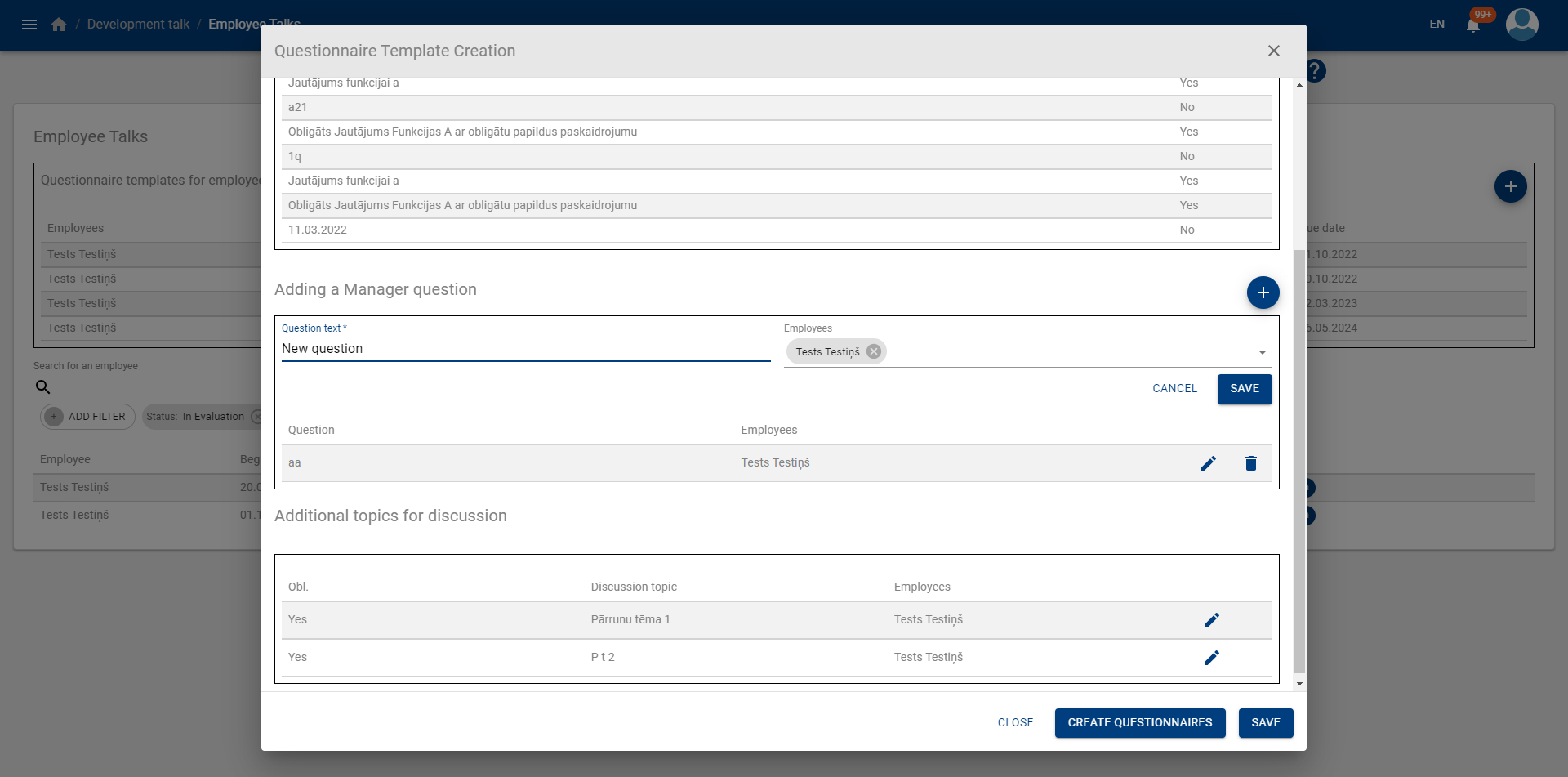Open the notifications bell

click(1473, 25)
